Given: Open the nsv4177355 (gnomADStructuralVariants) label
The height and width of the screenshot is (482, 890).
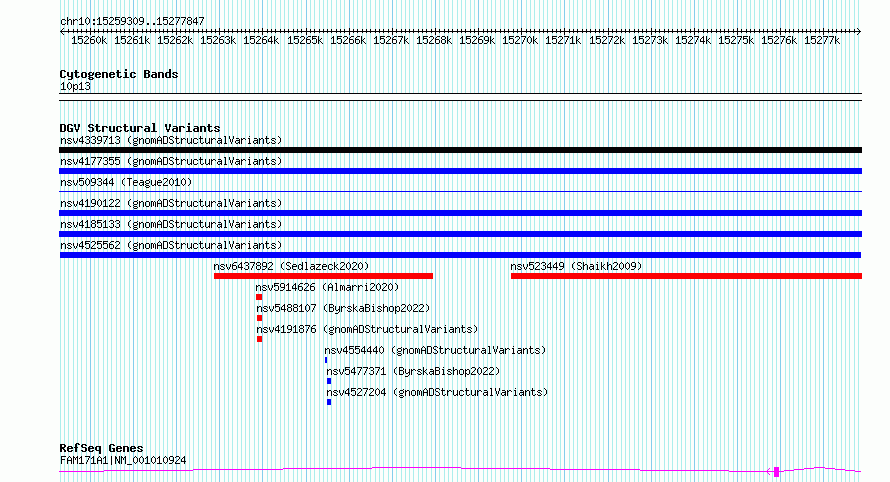Looking at the screenshot, I should (x=171, y=161).
